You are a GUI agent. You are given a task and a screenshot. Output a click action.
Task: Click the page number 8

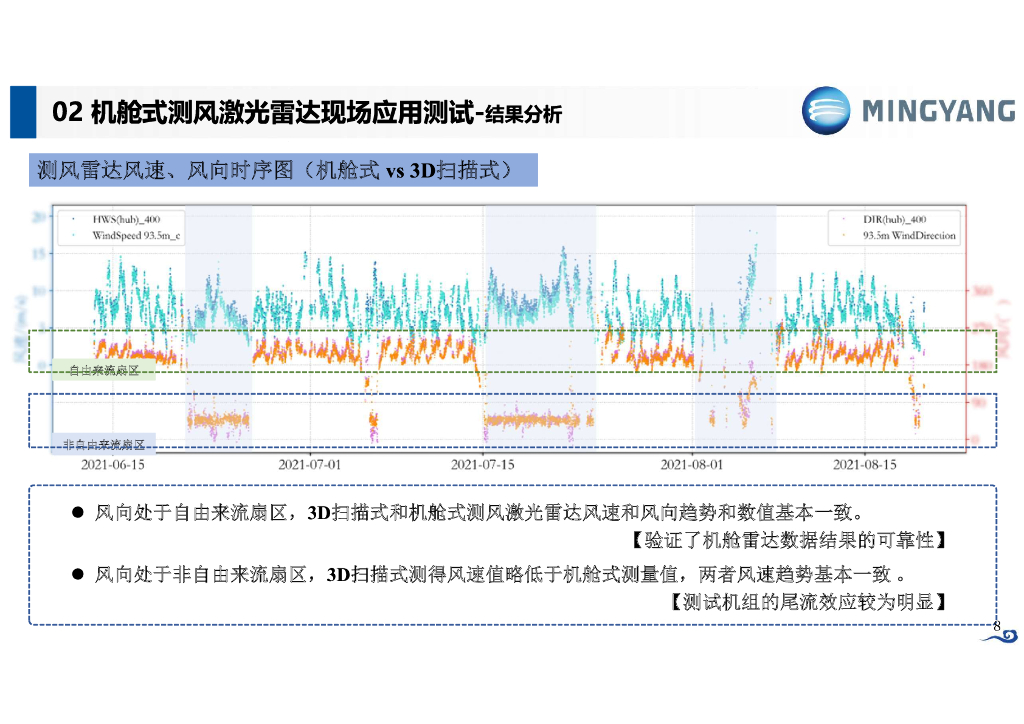[995, 626]
